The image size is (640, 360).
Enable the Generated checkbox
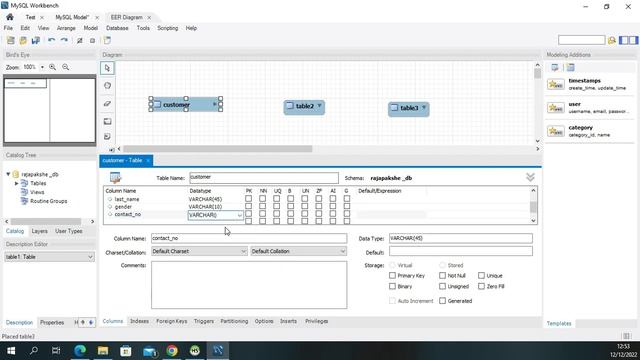[x=442, y=301]
